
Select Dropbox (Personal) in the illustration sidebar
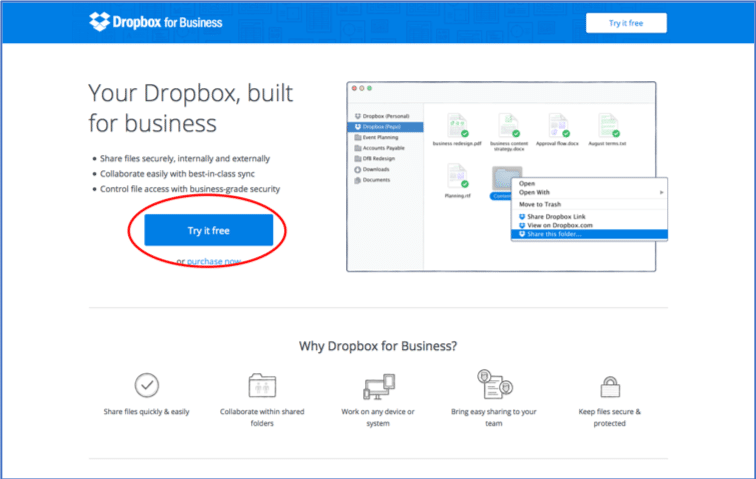(385, 116)
